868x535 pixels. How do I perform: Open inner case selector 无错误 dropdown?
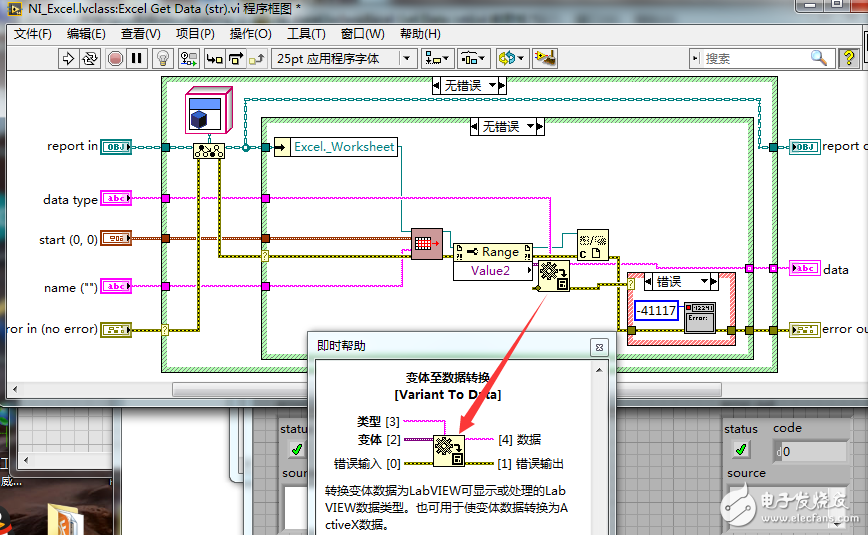pyautogui.click(x=530, y=127)
